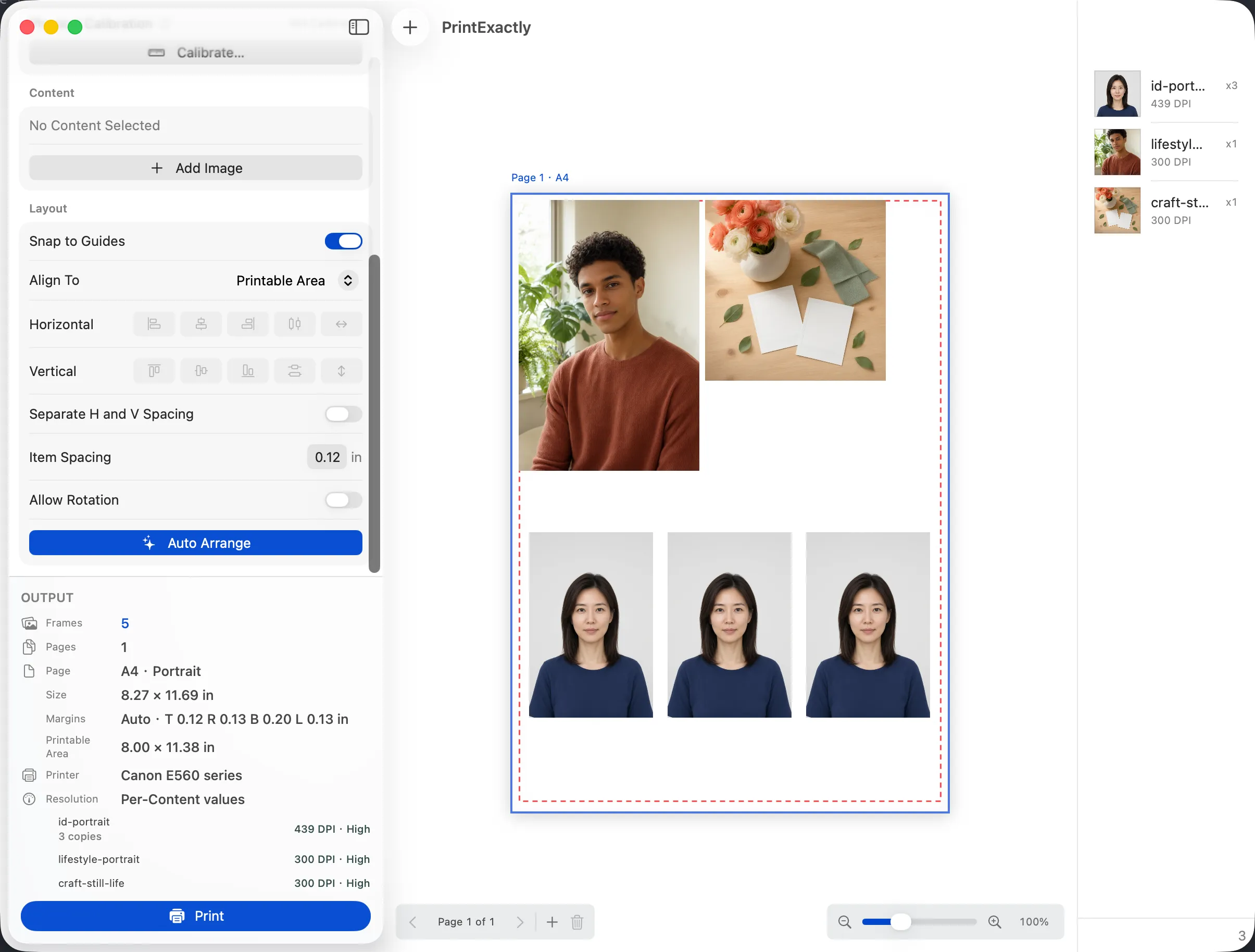
Task: Go to previous page arrow
Action: [413, 922]
